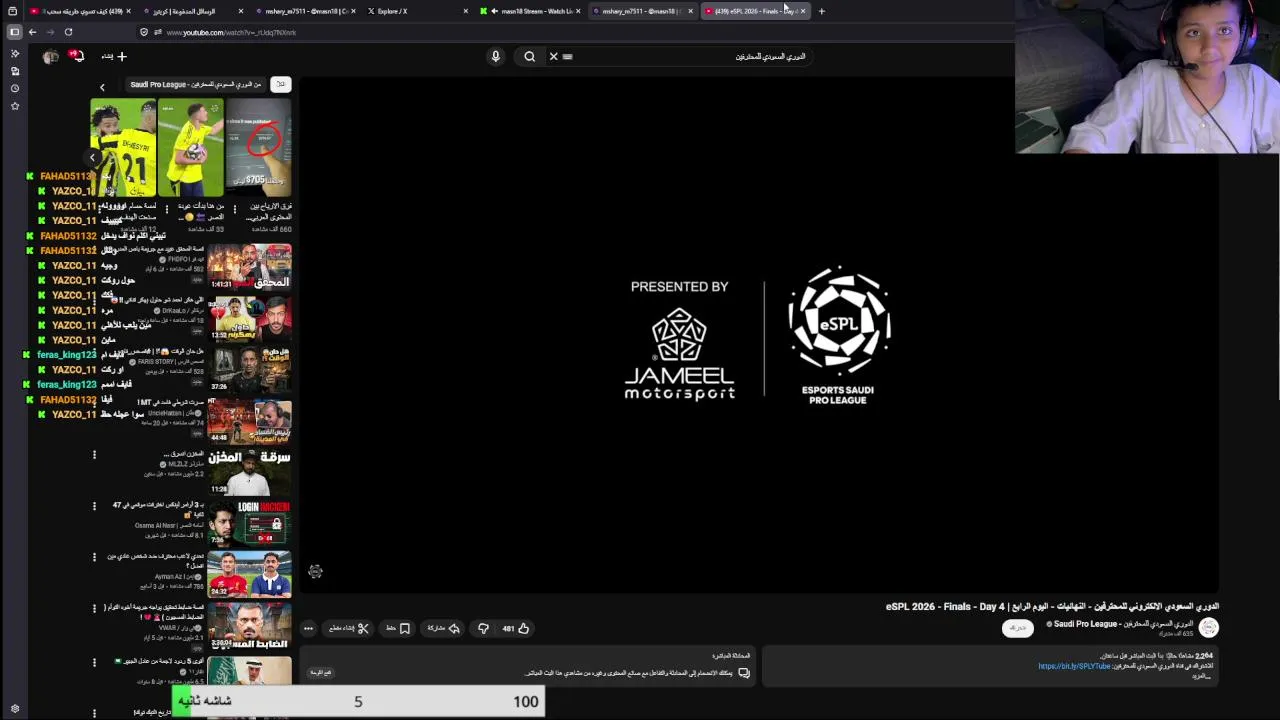
Task: Toggle the browser sidebar panel button
Action: point(14,32)
